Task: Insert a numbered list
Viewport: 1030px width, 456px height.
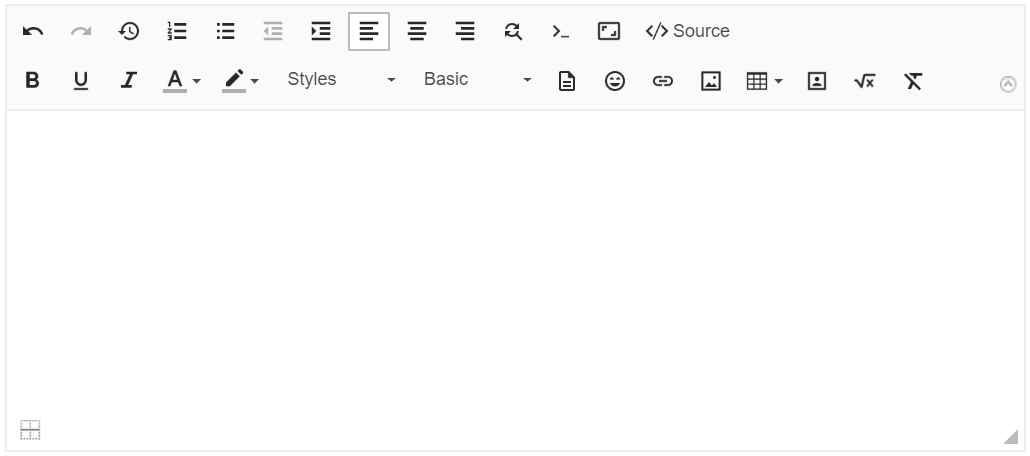Action: [x=177, y=32]
